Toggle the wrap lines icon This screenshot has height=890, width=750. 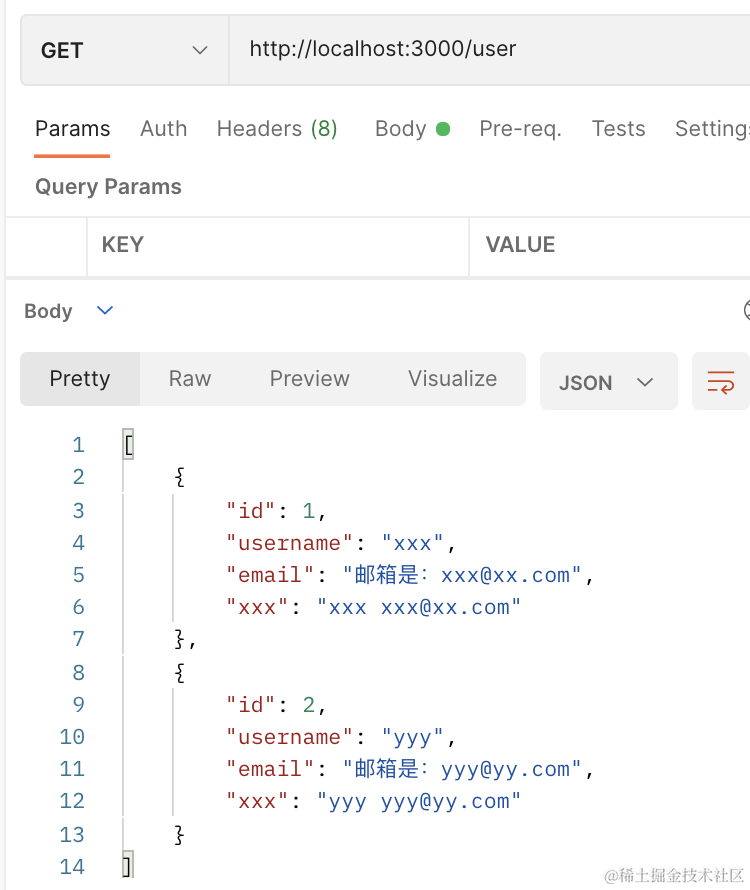(720, 381)
